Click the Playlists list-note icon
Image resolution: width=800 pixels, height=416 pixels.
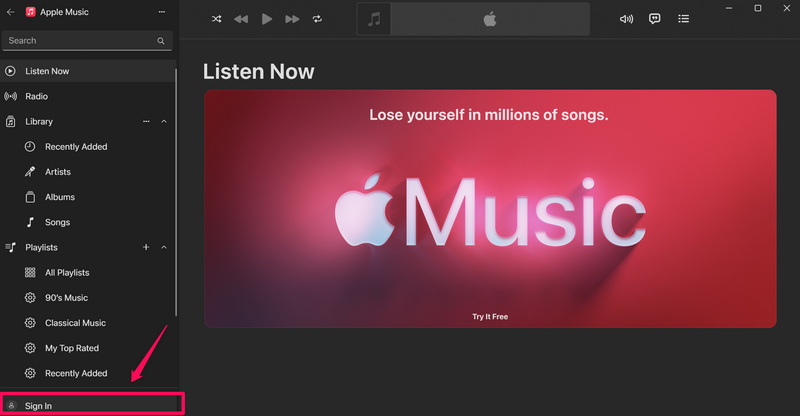pyautogui.click(x=10, y=247)
